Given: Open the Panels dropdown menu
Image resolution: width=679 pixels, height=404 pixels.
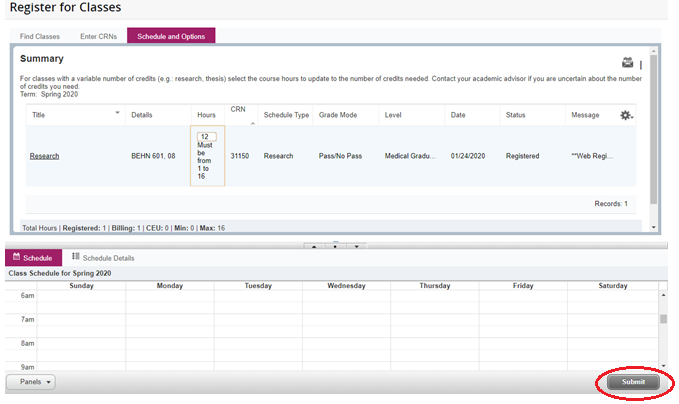Looking at the screenshot, I should (x=31, y=382).
